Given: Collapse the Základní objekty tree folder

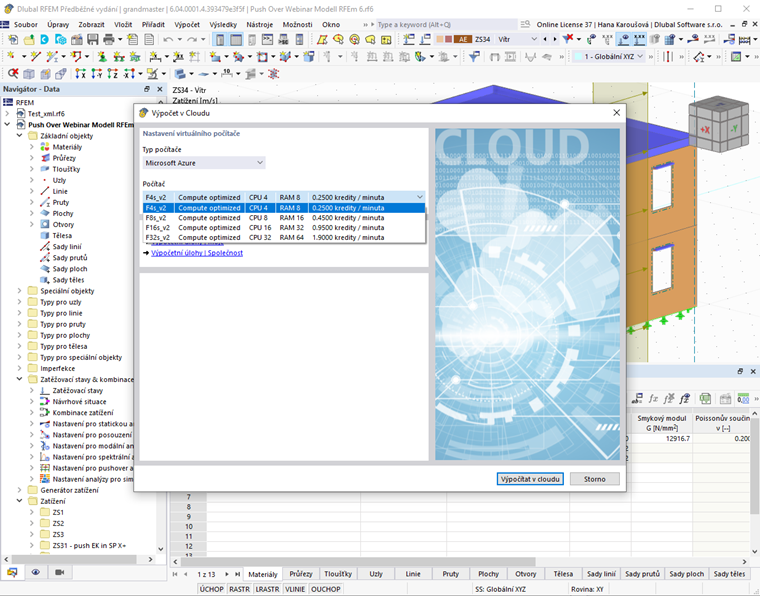Looking at the screenshot, I should click(19, 136).
